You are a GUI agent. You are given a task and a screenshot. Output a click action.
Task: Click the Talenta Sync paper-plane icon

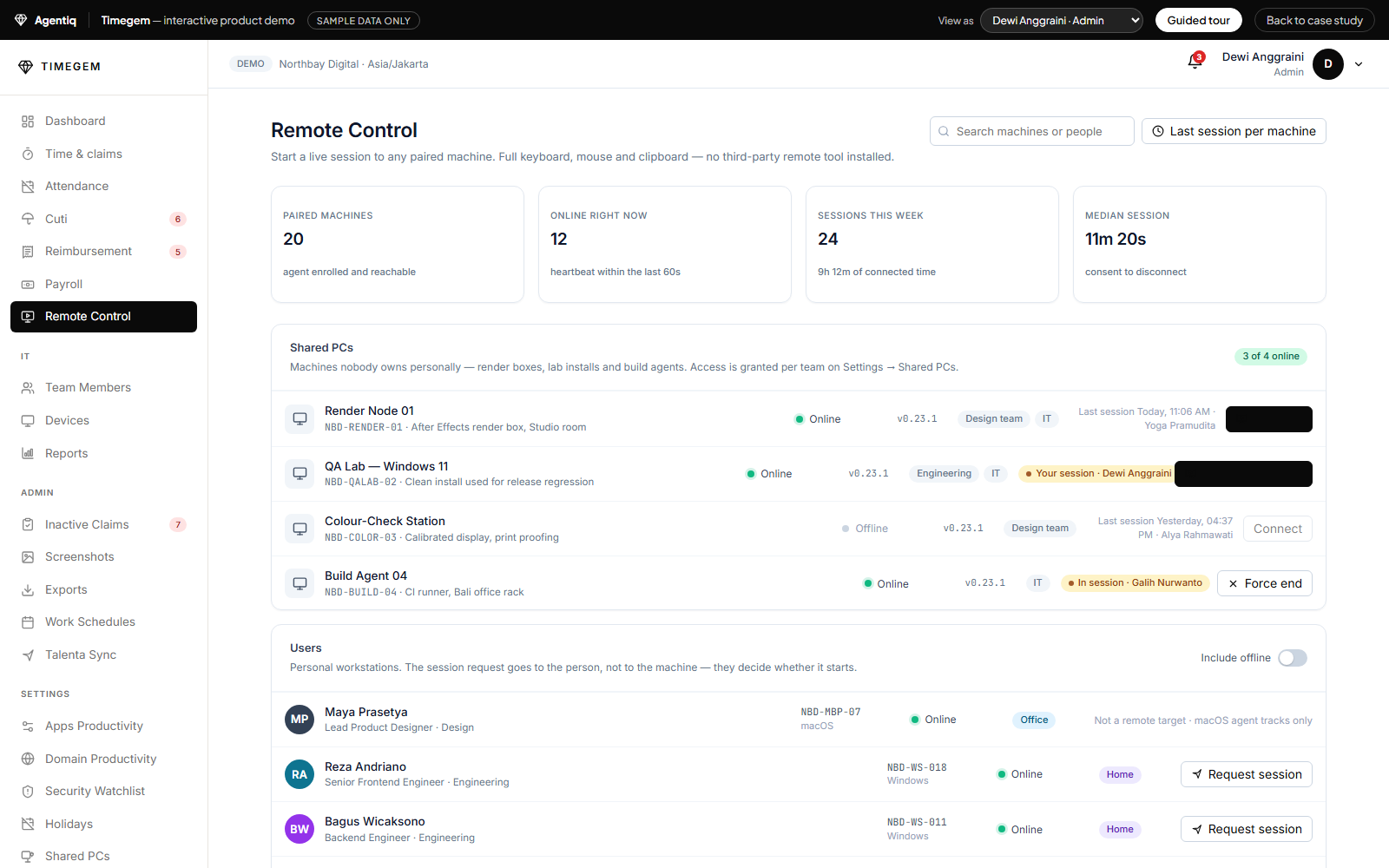(x=28, y=654)
